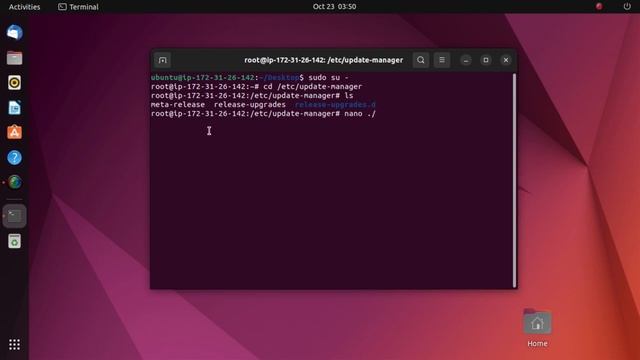Open the Help icon in dock

point(14,158)
